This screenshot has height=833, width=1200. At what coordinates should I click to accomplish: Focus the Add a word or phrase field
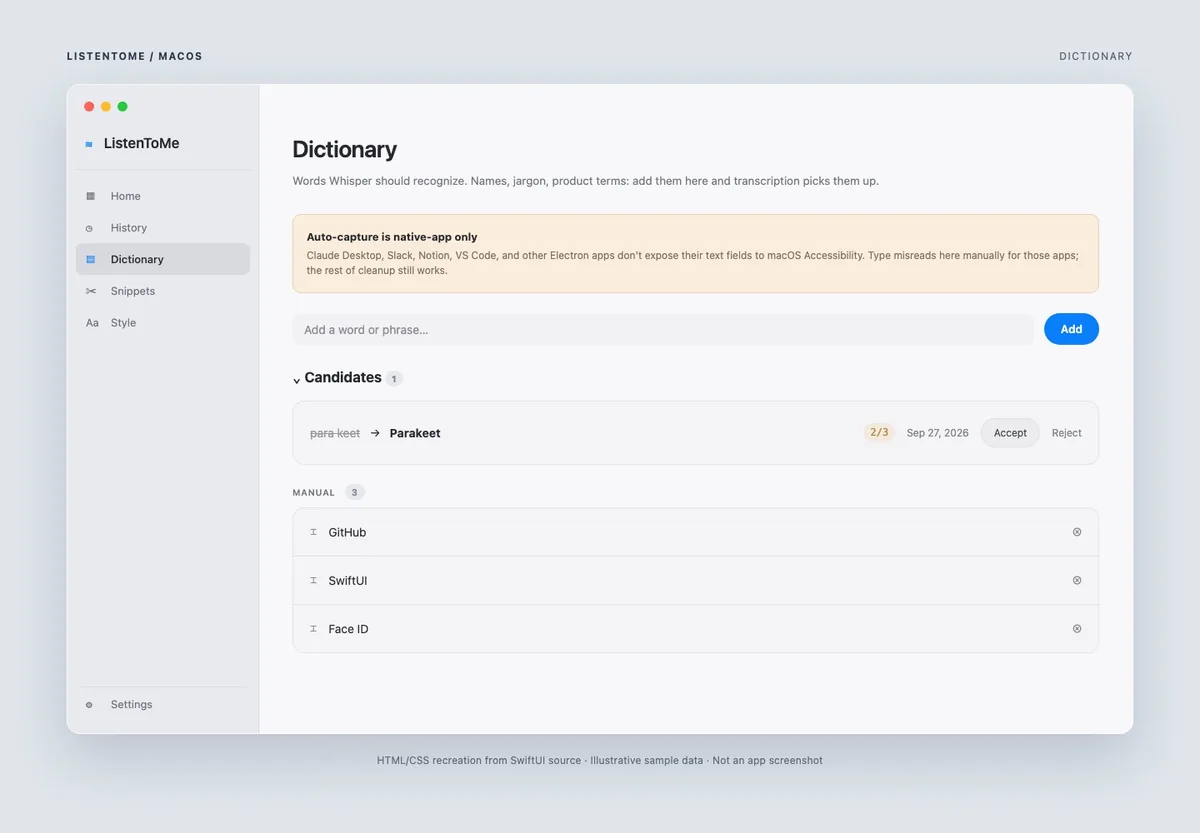pos(663,329)
